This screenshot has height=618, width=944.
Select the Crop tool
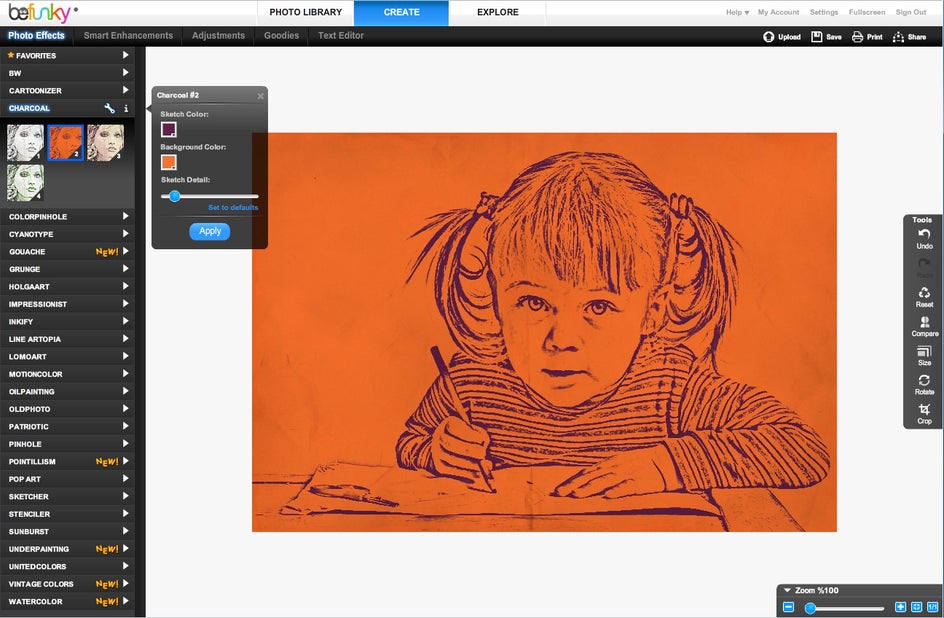[x=924, y=410]
